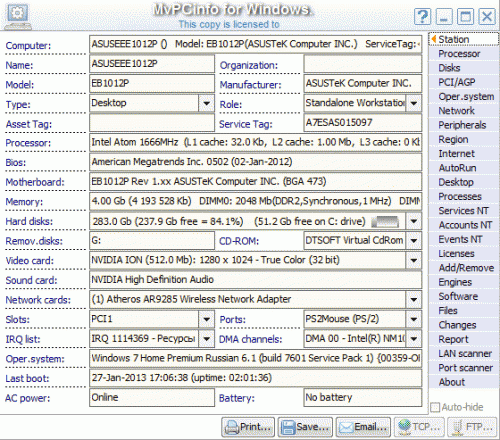
Task: Open the DMA channels dropdown
Action: click(x=414, y=339)
